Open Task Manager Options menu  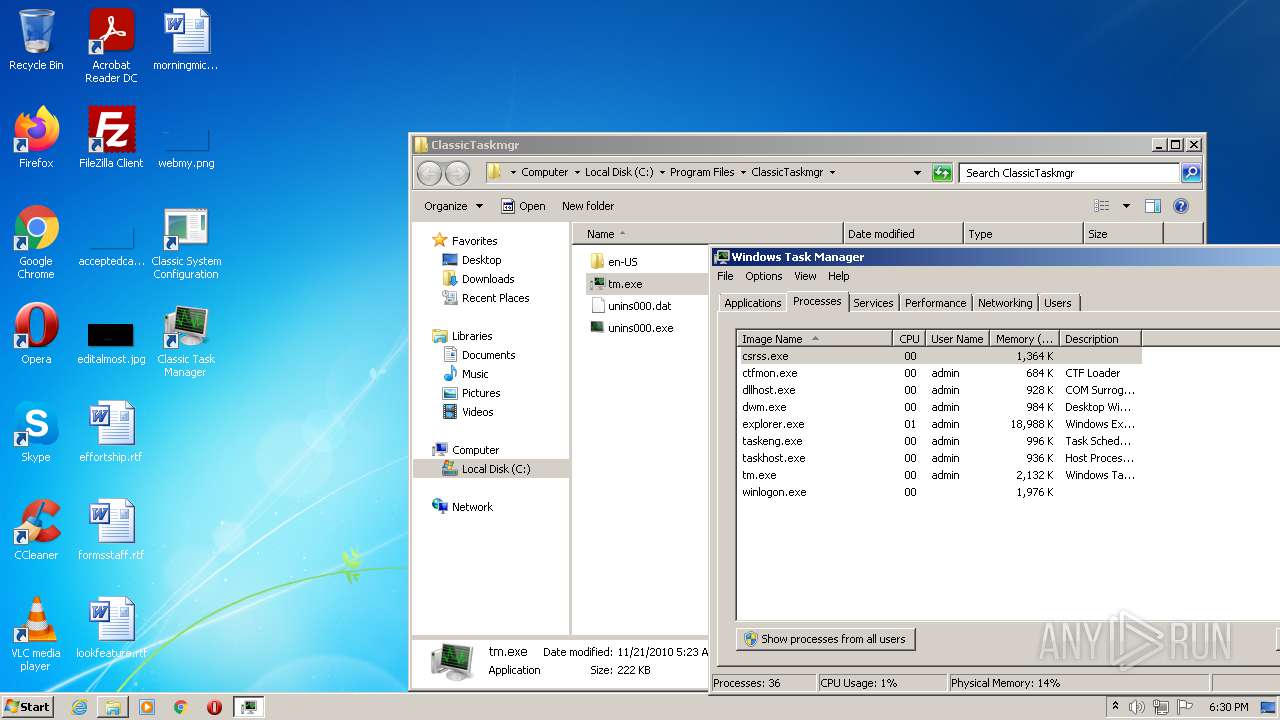click(x=763, y=276)
